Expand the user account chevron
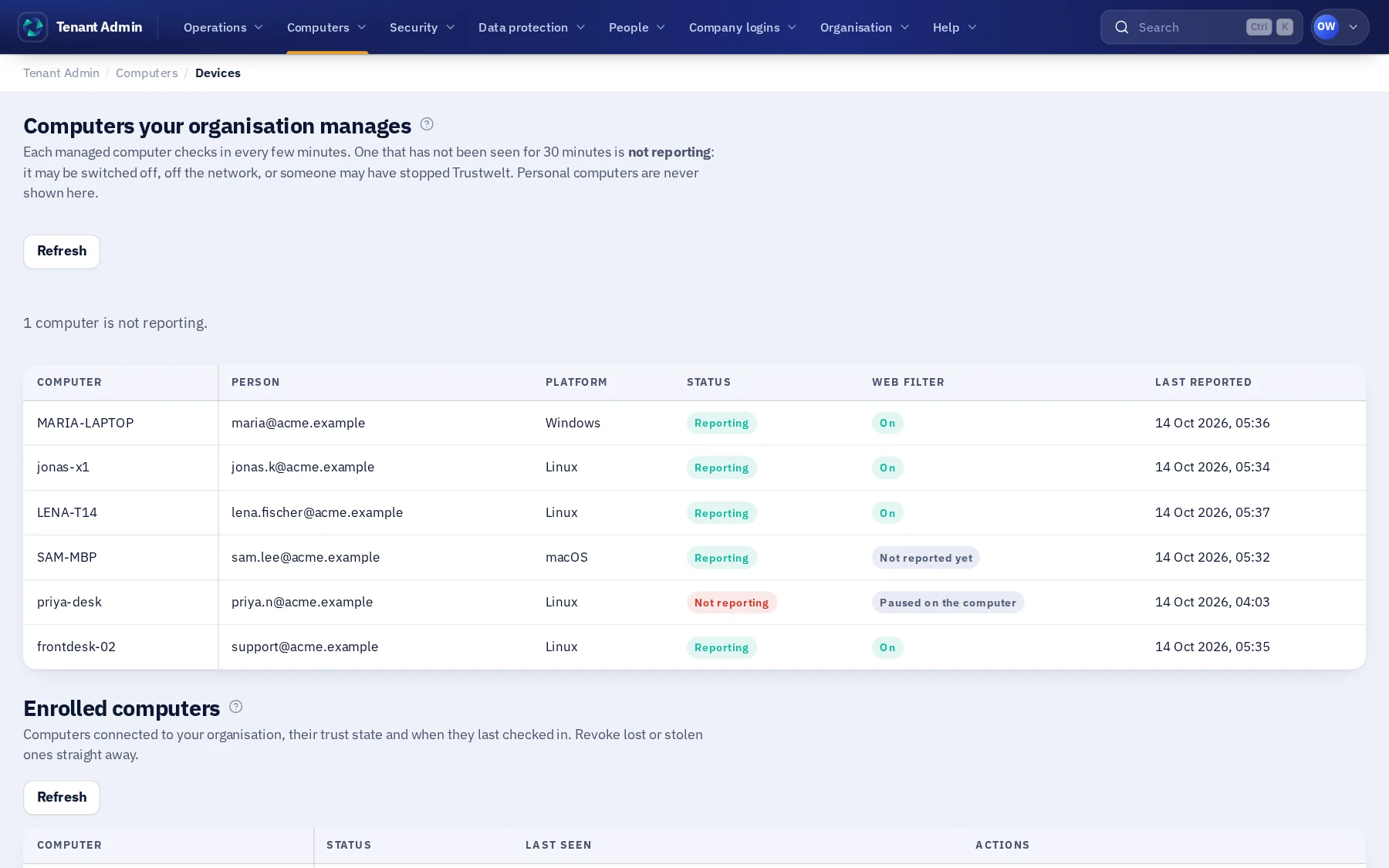The height and width of the screenshot is (868, 1389). coord(1354,27)
